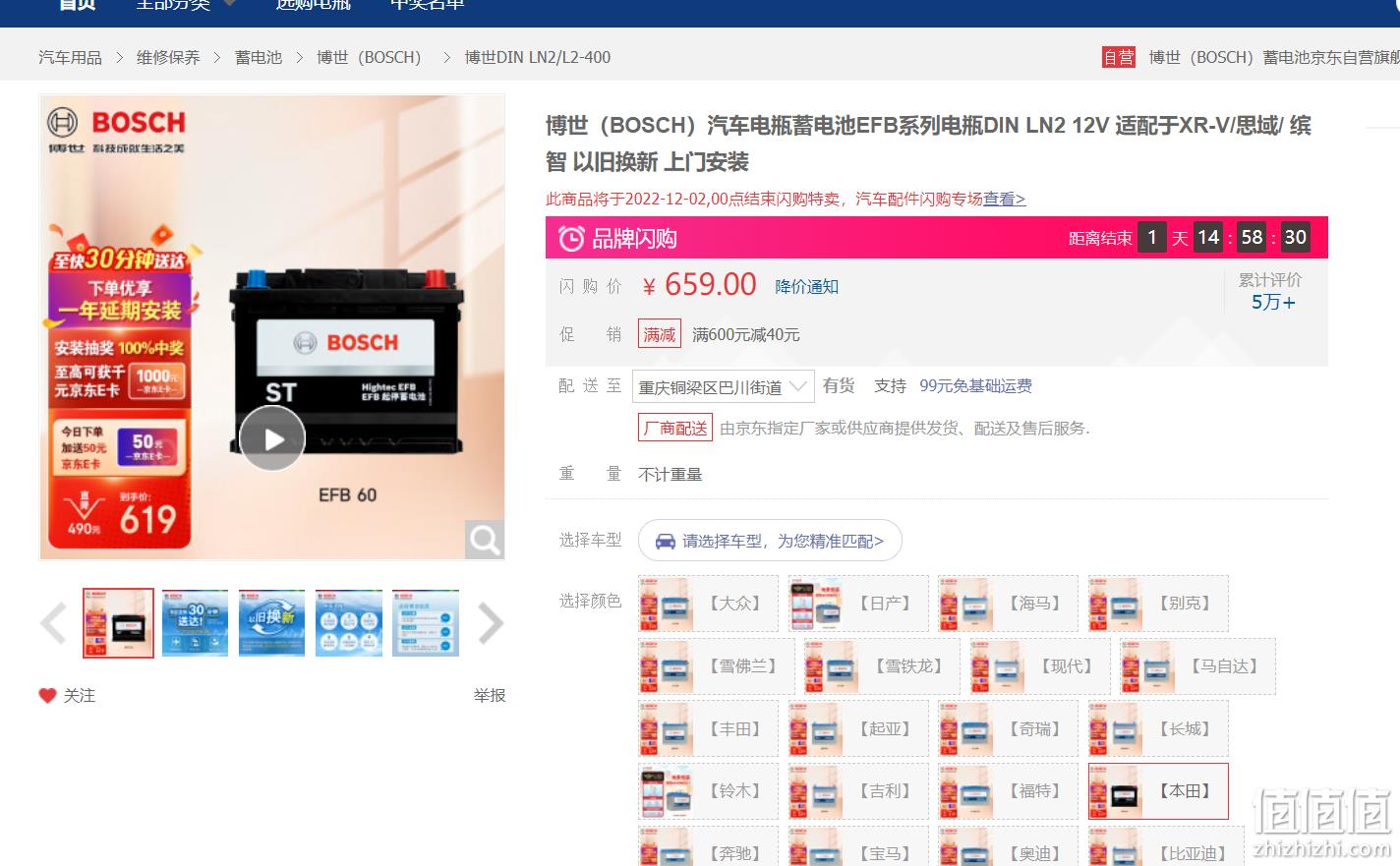
Task: Click 举报 report link
Action: point(490,695)
